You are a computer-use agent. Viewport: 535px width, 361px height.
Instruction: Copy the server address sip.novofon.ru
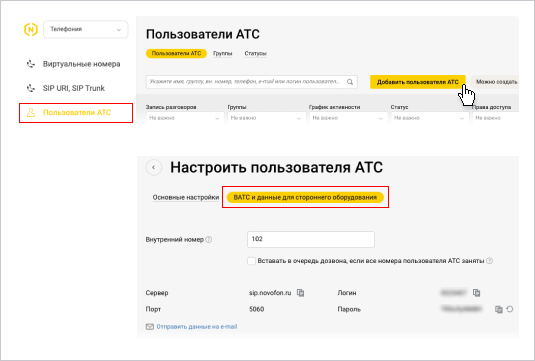point(300,293)
